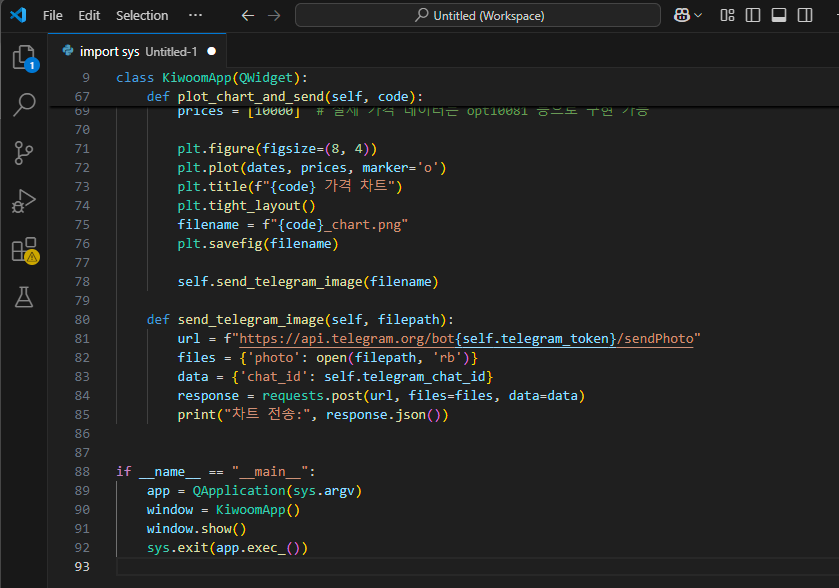Expand the hidden menus via ellipsis
The image size is (839, 588).
[x=195, y=16]
